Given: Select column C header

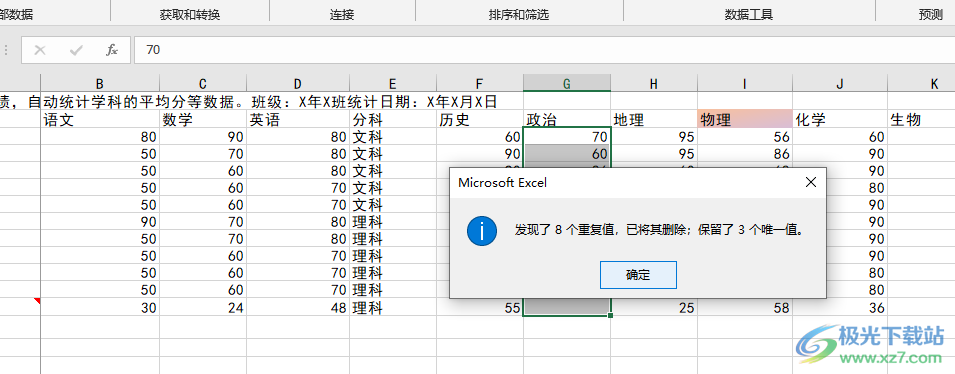Looking at the screenshot, I should [203, 84].
